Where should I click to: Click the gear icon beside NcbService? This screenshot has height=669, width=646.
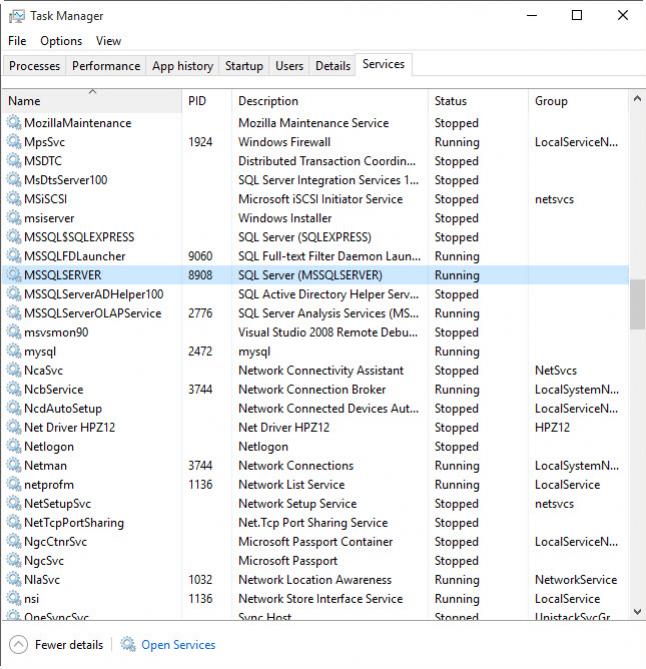pyautogui.click(x=14, y=389)
